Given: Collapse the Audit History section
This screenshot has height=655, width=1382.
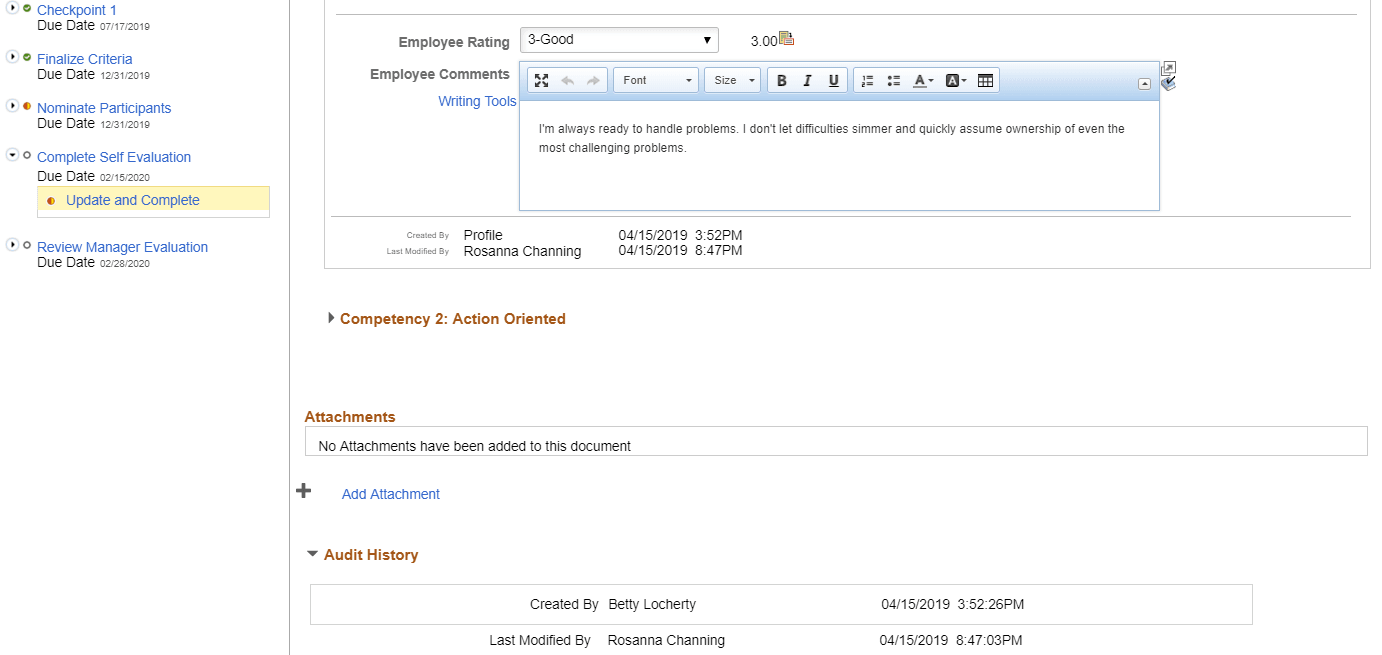Looking at the screenshot, I should click(x=312, y=554).
